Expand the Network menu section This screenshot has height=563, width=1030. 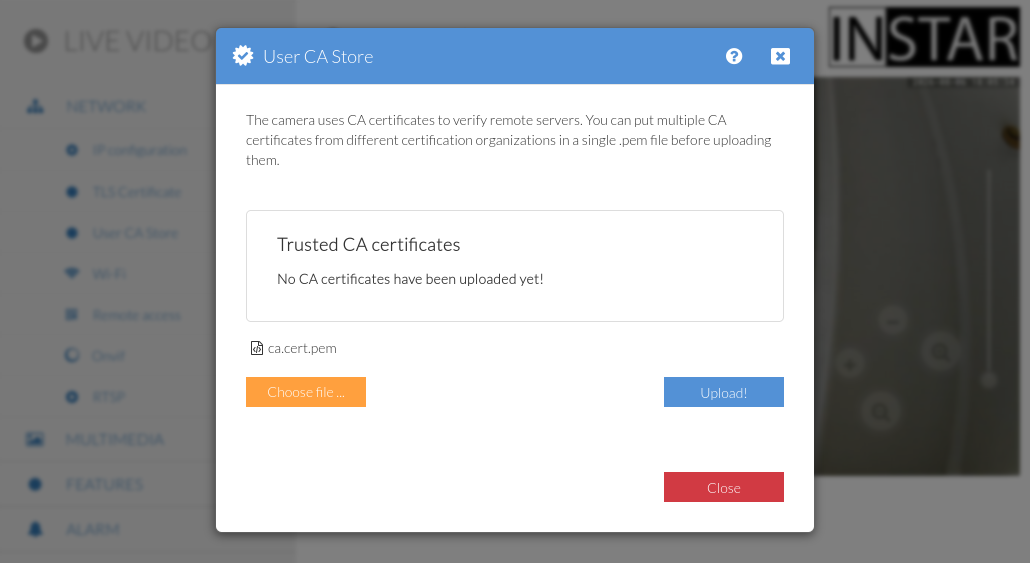pyautogui.click(x=105, y=106)
